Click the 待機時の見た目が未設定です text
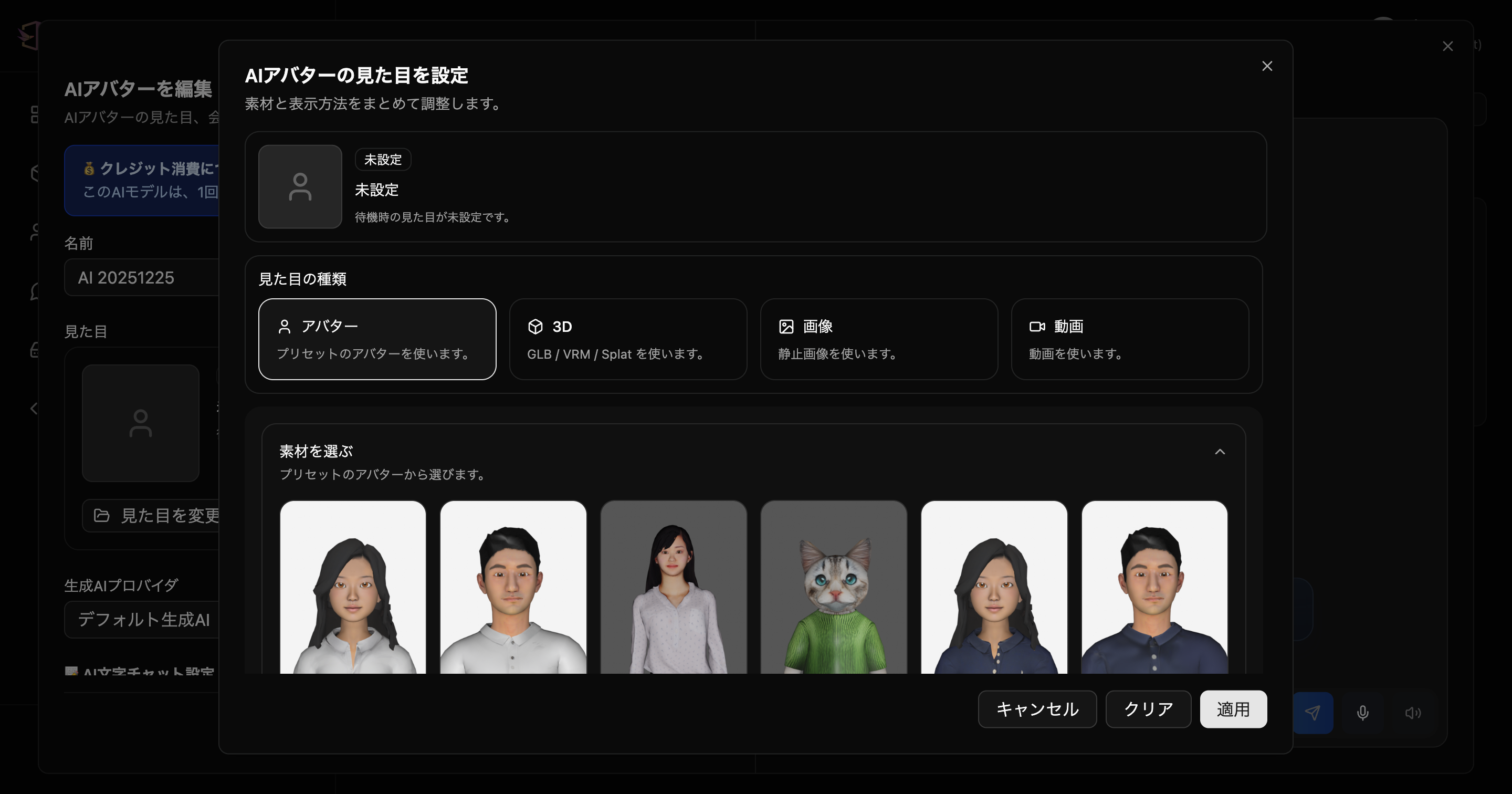 point(433,217)
